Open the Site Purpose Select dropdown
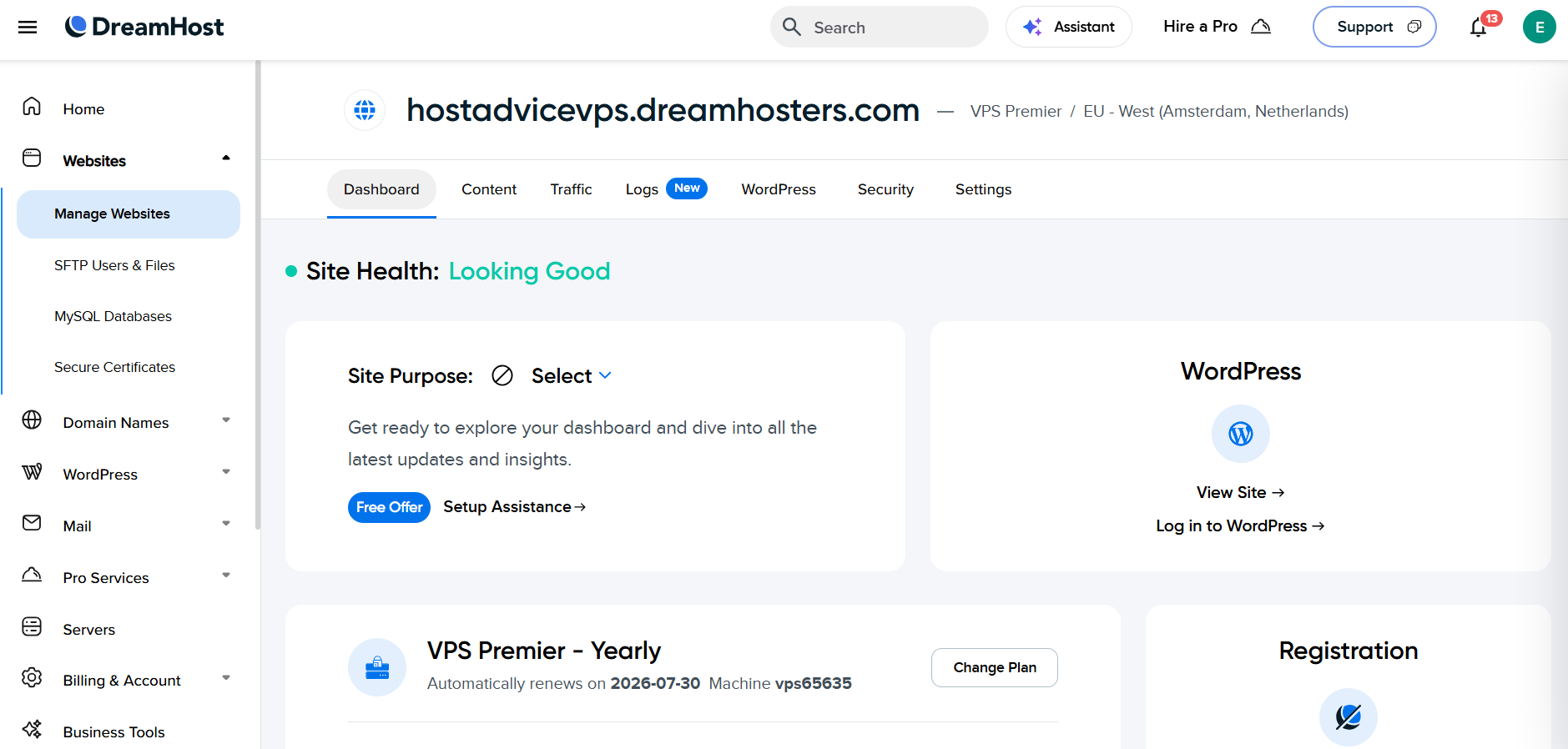1568x749 pixels. (572, 376)
